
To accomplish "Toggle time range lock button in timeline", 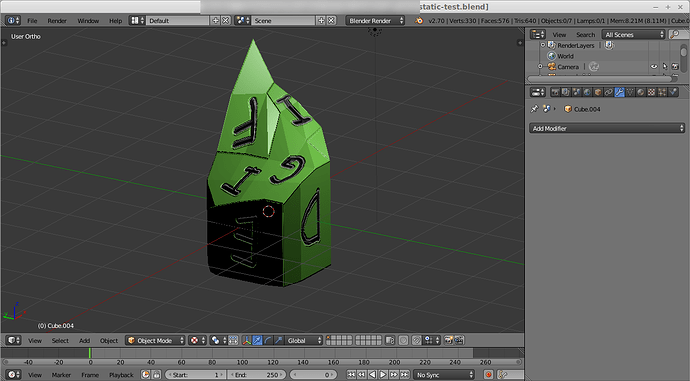I will 156,375.
